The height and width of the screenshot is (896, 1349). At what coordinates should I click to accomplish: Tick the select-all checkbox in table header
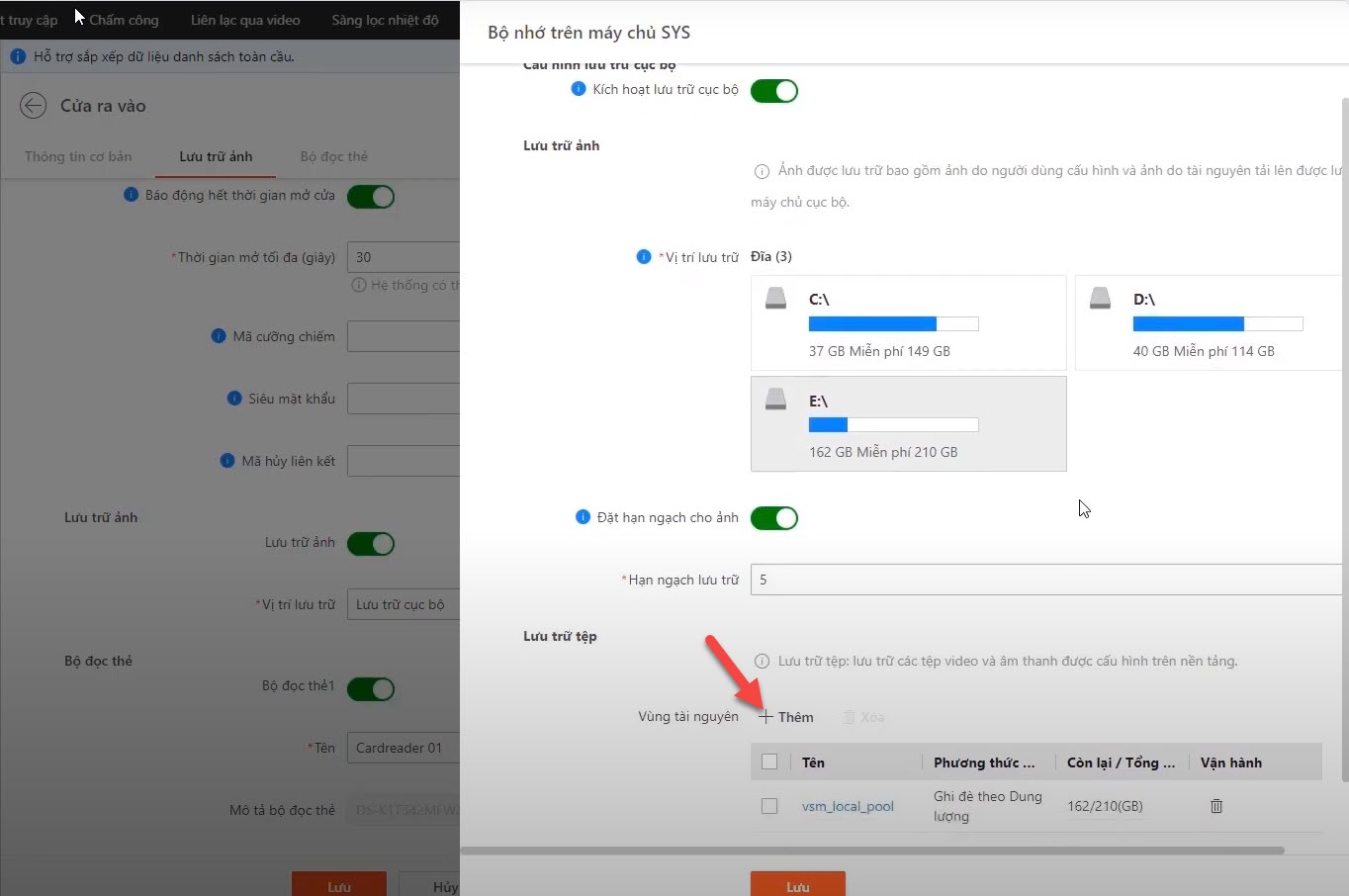(769, 762)
